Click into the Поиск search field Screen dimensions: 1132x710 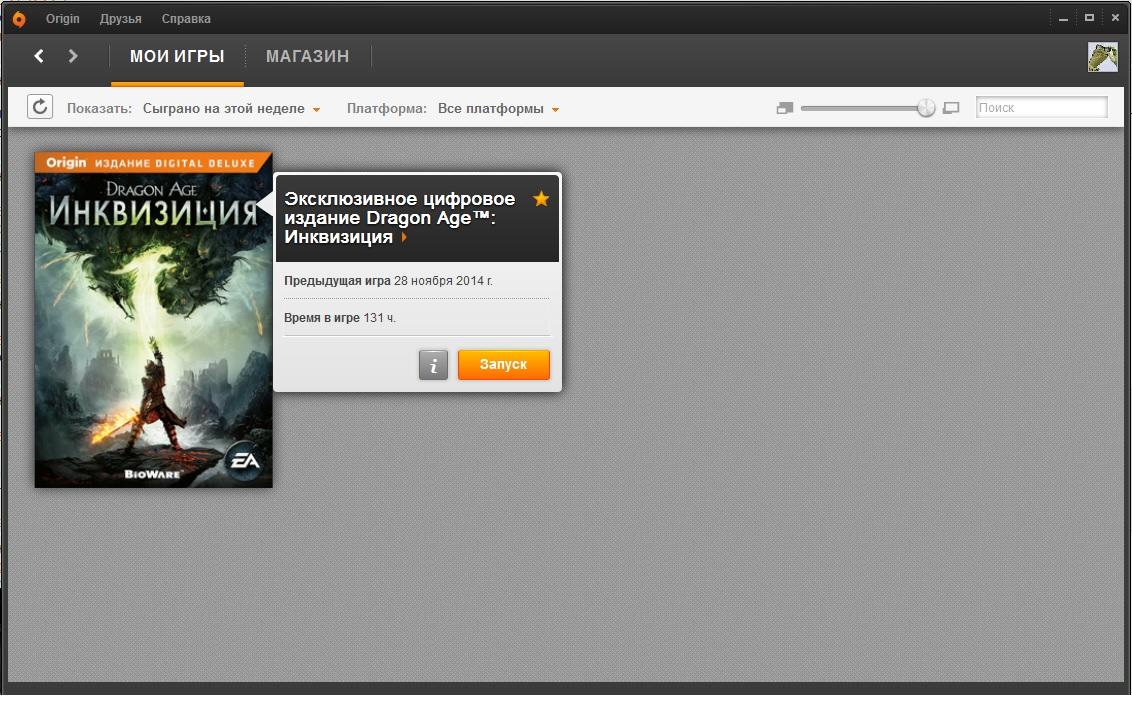coord(1041,108)
